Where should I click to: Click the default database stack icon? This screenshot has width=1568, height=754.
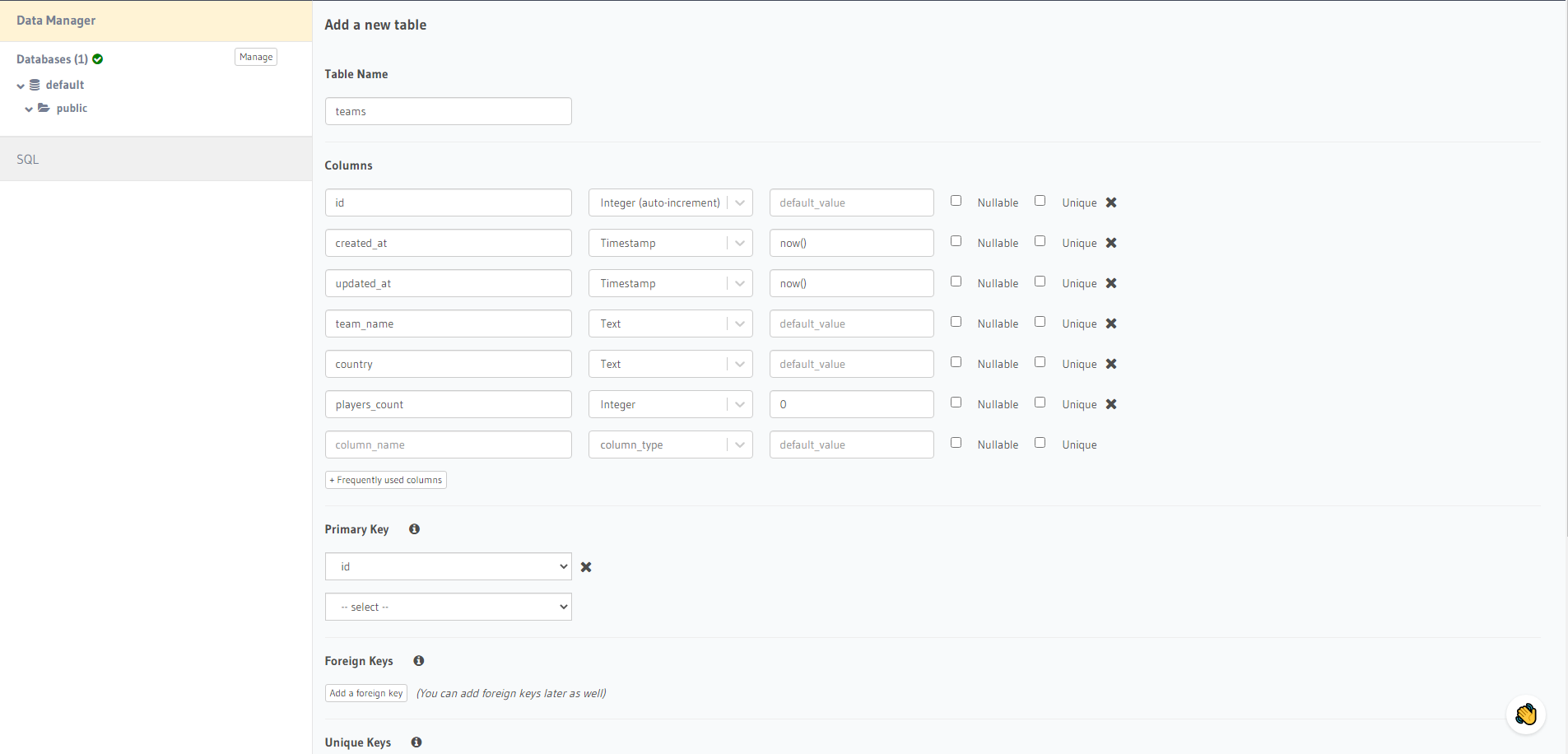point(35,85)
